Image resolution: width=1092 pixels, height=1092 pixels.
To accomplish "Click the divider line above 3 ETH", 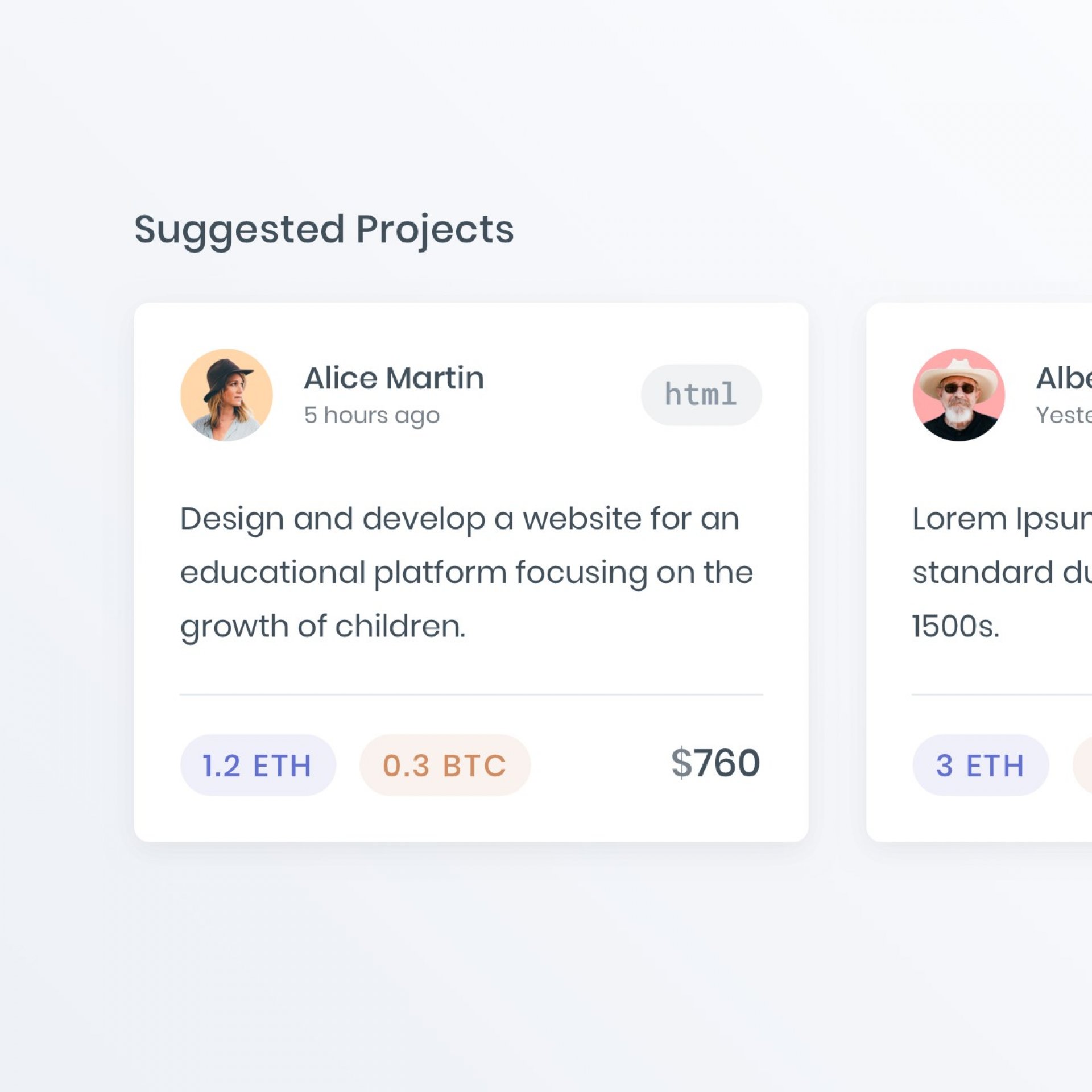I will coord(1002,694).
